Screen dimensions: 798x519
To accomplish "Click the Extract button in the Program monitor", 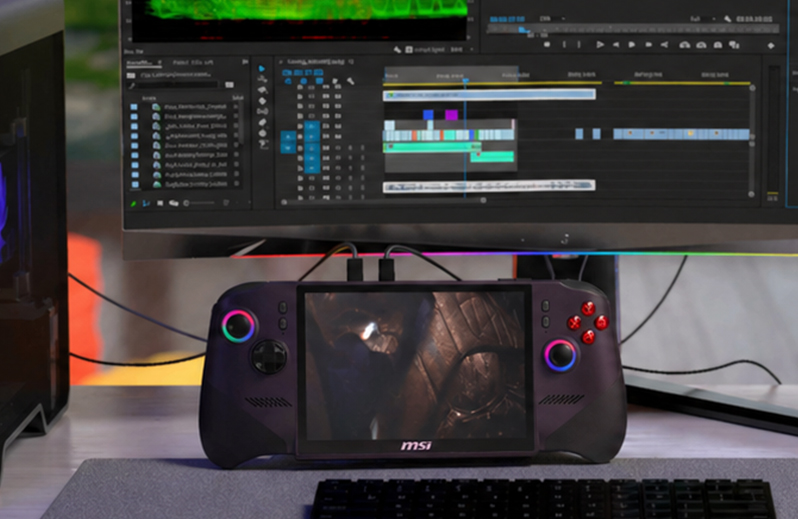I will (x=701, y=45).
